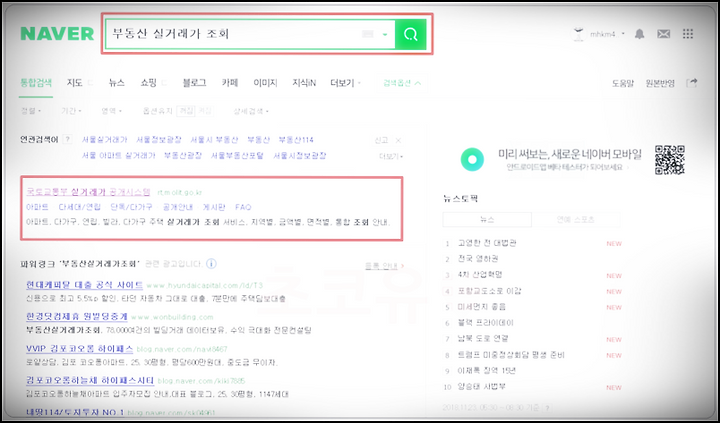This screenshot has height=423, width=720.
Task: Switch to the 블로그 tab
Action: point(194,83)
